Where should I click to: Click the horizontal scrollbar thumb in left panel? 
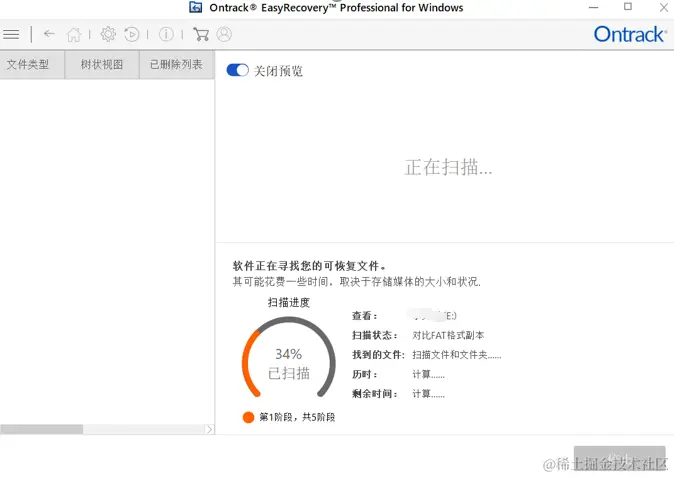[42, 429]
